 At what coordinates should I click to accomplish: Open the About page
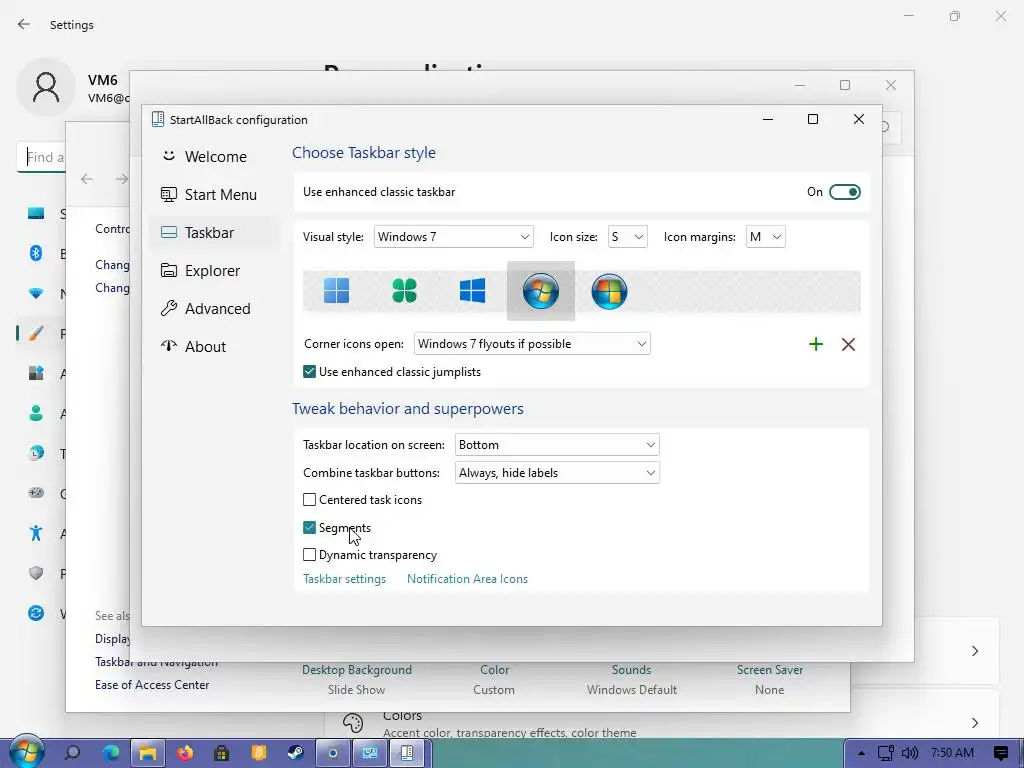pyautogui.click(x=214, y=346)
